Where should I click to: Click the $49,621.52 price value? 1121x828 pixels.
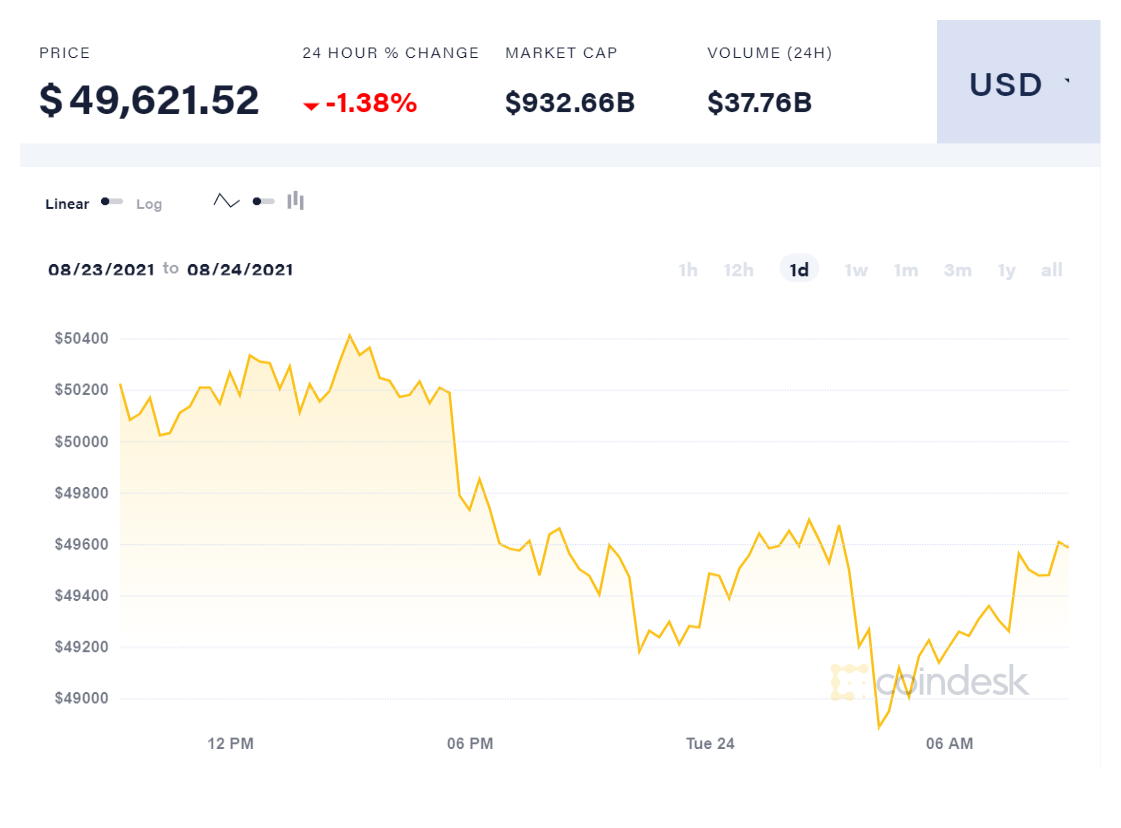pos(149,101)
